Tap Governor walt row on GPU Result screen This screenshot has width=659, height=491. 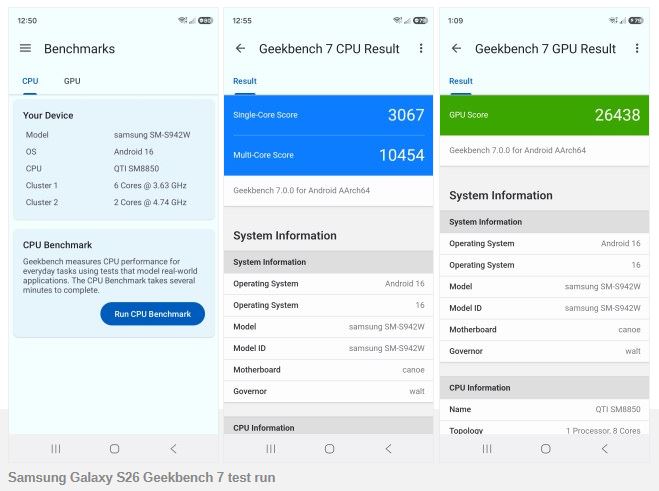[544, 351]
